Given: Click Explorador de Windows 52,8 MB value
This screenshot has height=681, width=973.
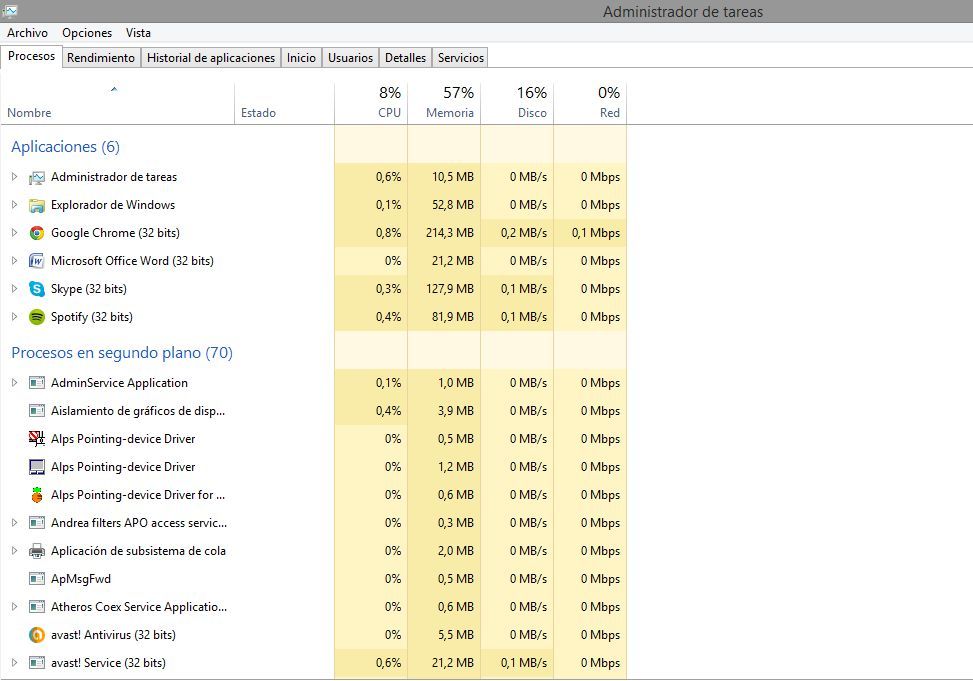Looking at the screenshot, I should [x=453, y=205].
